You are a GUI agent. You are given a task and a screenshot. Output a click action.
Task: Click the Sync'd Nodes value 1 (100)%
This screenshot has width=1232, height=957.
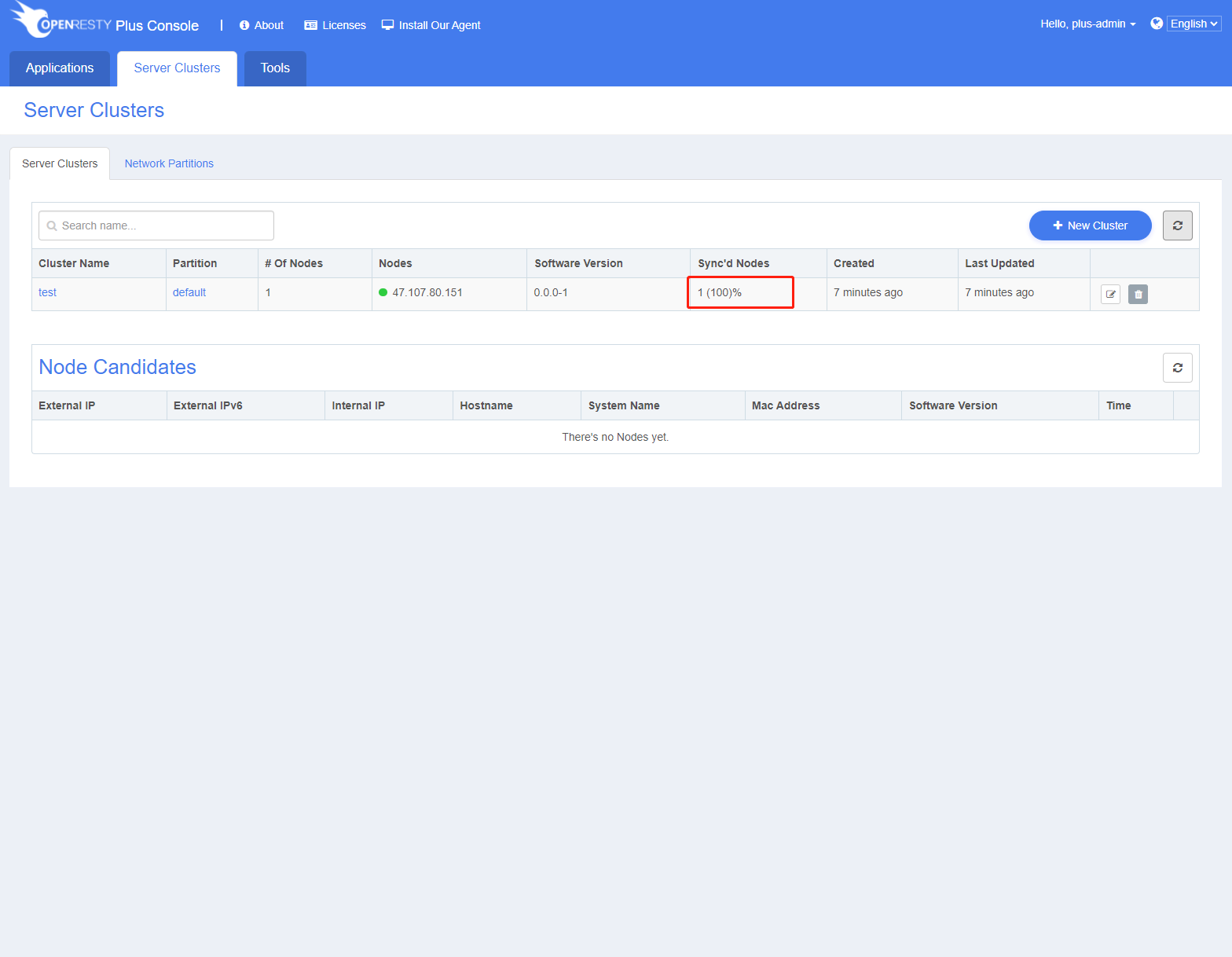720,292
